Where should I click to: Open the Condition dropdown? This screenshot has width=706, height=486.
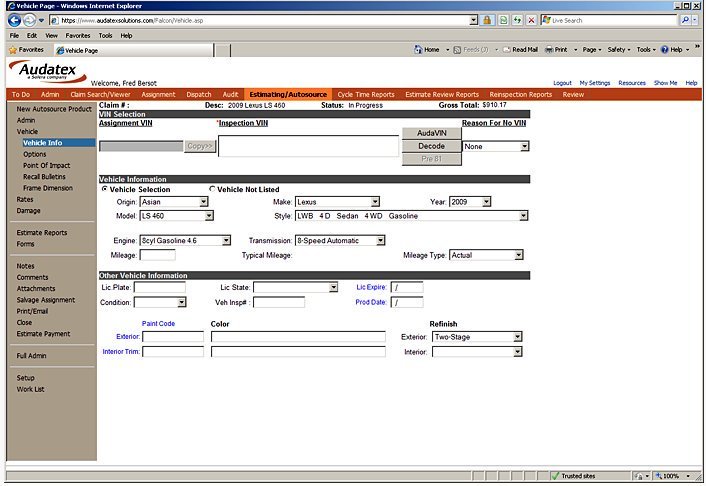click(160, 302)
